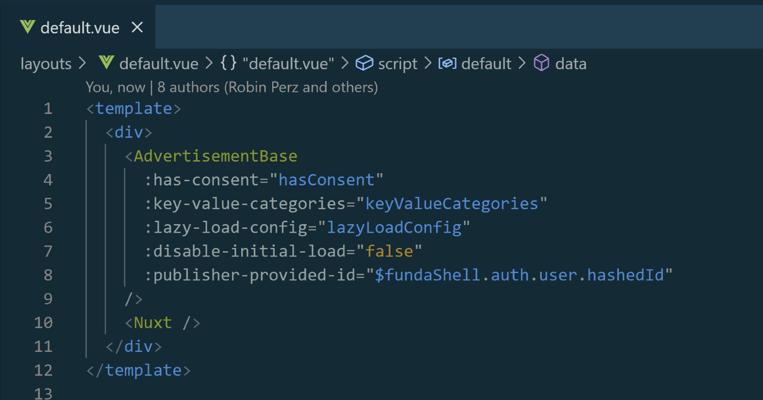Image resolution: width=763 pixels, height=400 pixels.
Task: Click the hasConsent binding value
Action: pos(326,180)
